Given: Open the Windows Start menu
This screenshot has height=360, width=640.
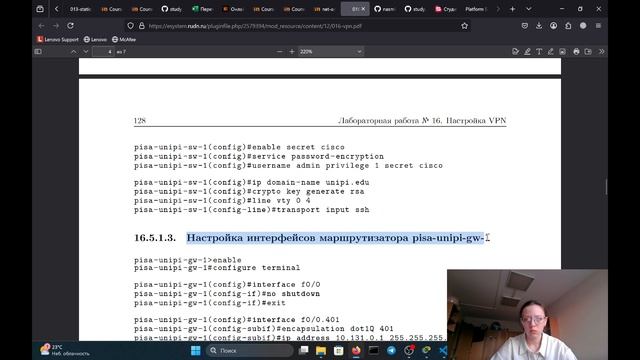Looking at the screenshot, I should pyautogui.click(x=196, y=350).
